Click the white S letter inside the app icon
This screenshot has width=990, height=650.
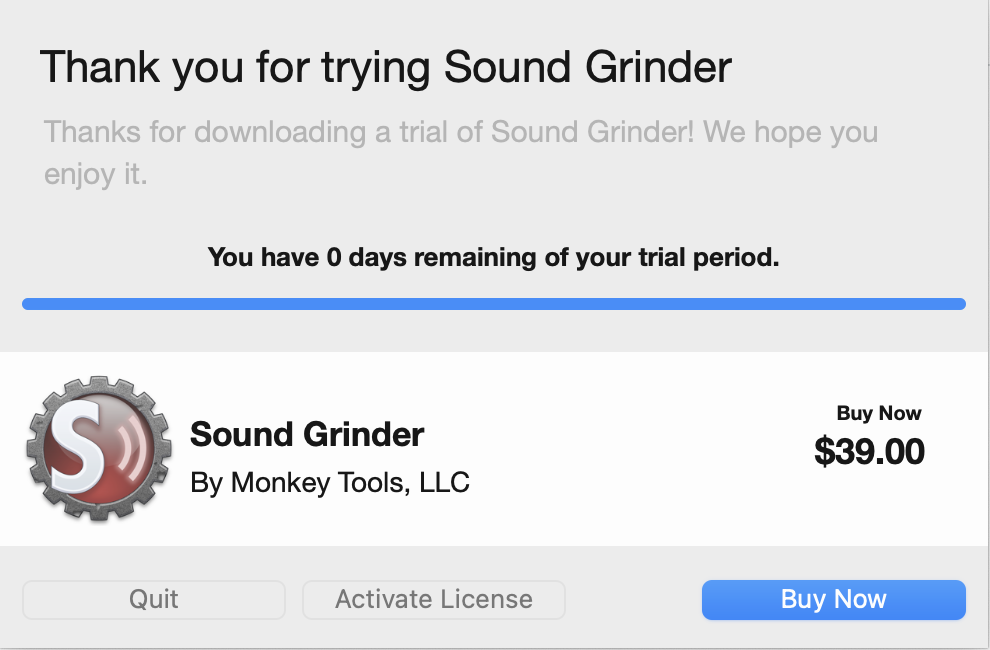pos(78,447)
